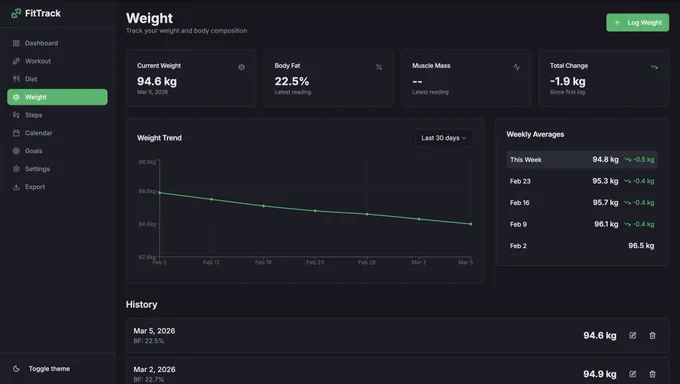Go to the Workout section
The image size is (680, 384).
[57, 61]
